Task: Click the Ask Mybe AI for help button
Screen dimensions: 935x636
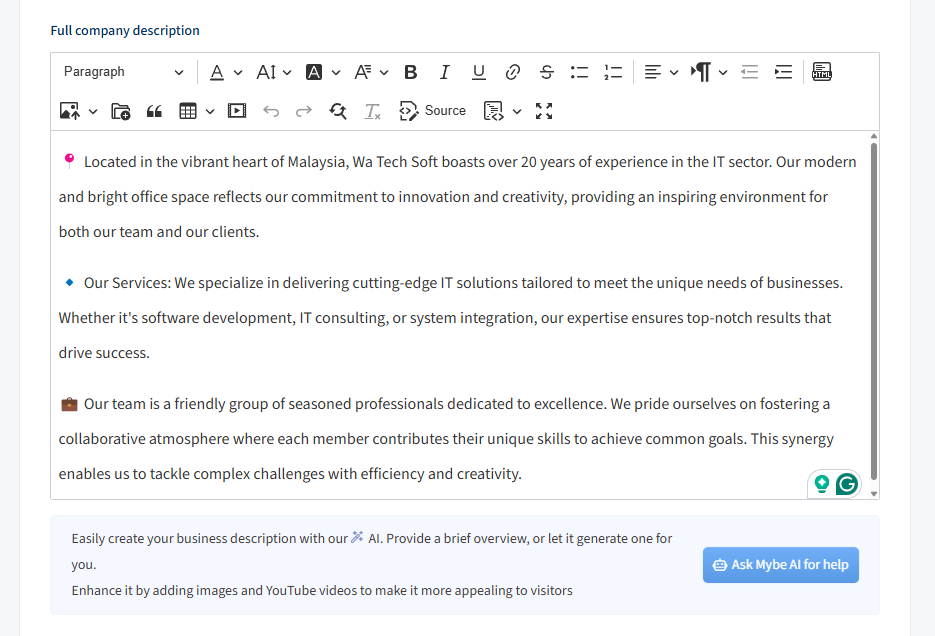Action: [x=781, y=564]
